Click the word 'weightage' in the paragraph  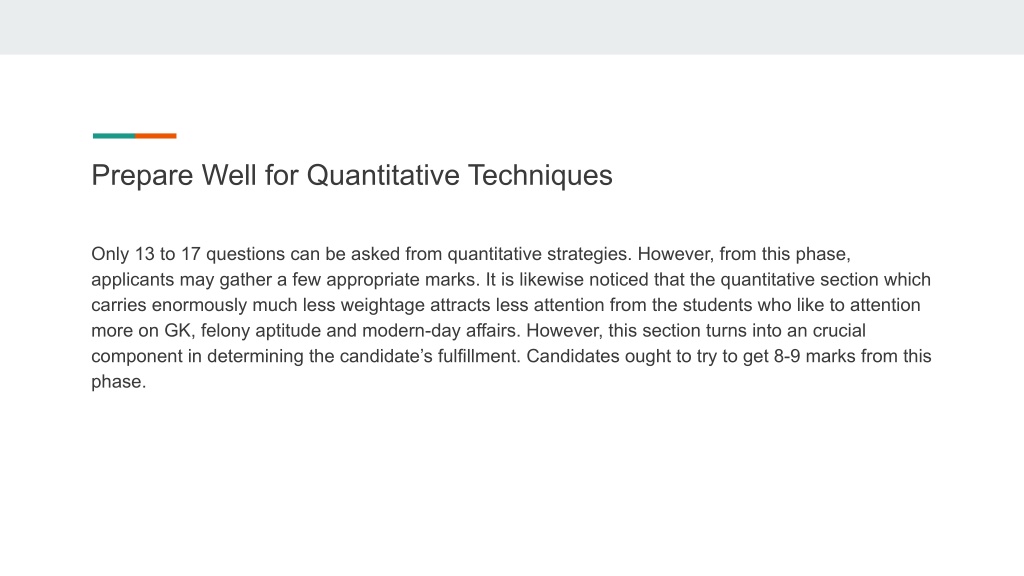coord(383,305)
